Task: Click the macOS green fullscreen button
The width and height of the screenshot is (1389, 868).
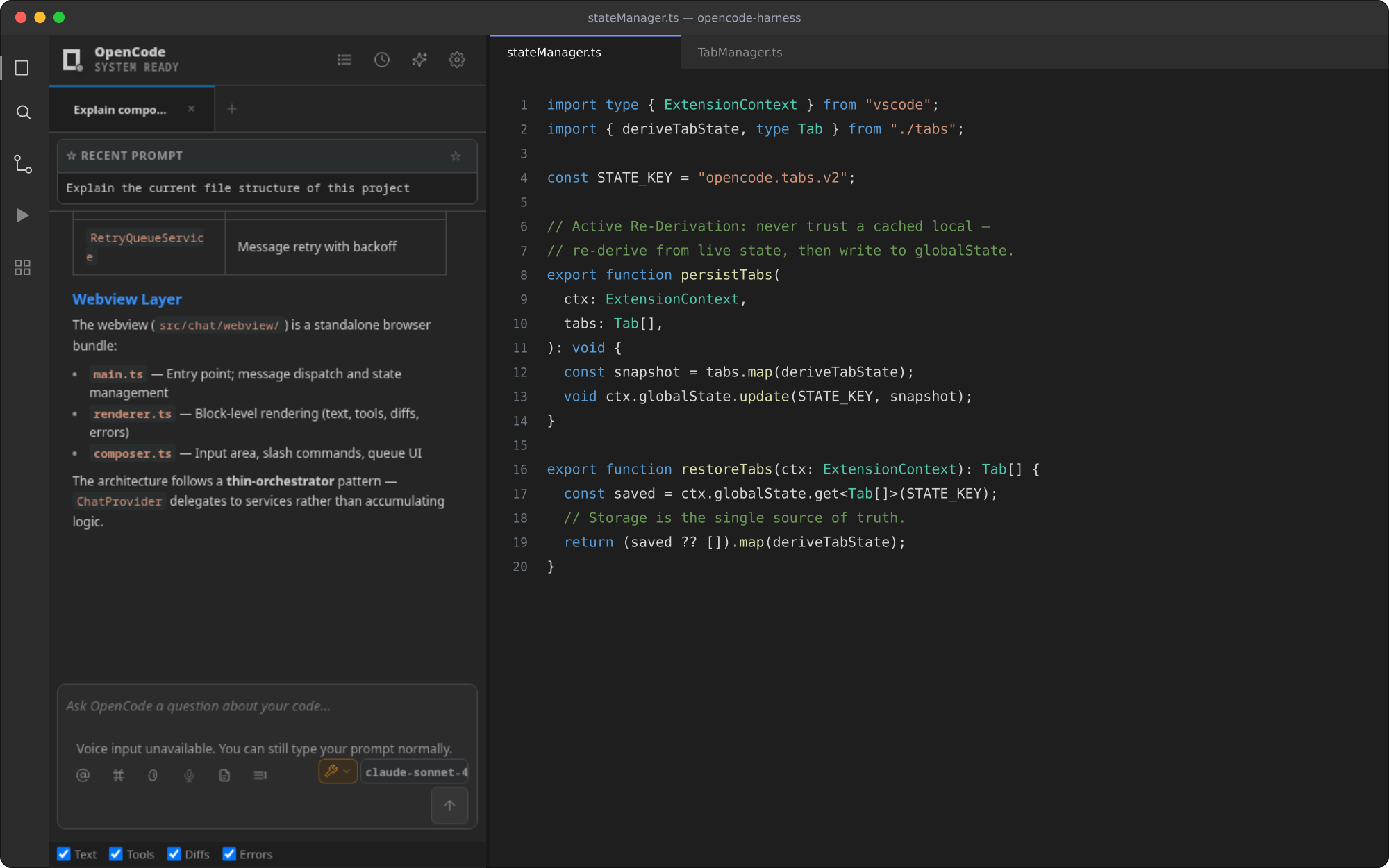Action: click(59, 17)
